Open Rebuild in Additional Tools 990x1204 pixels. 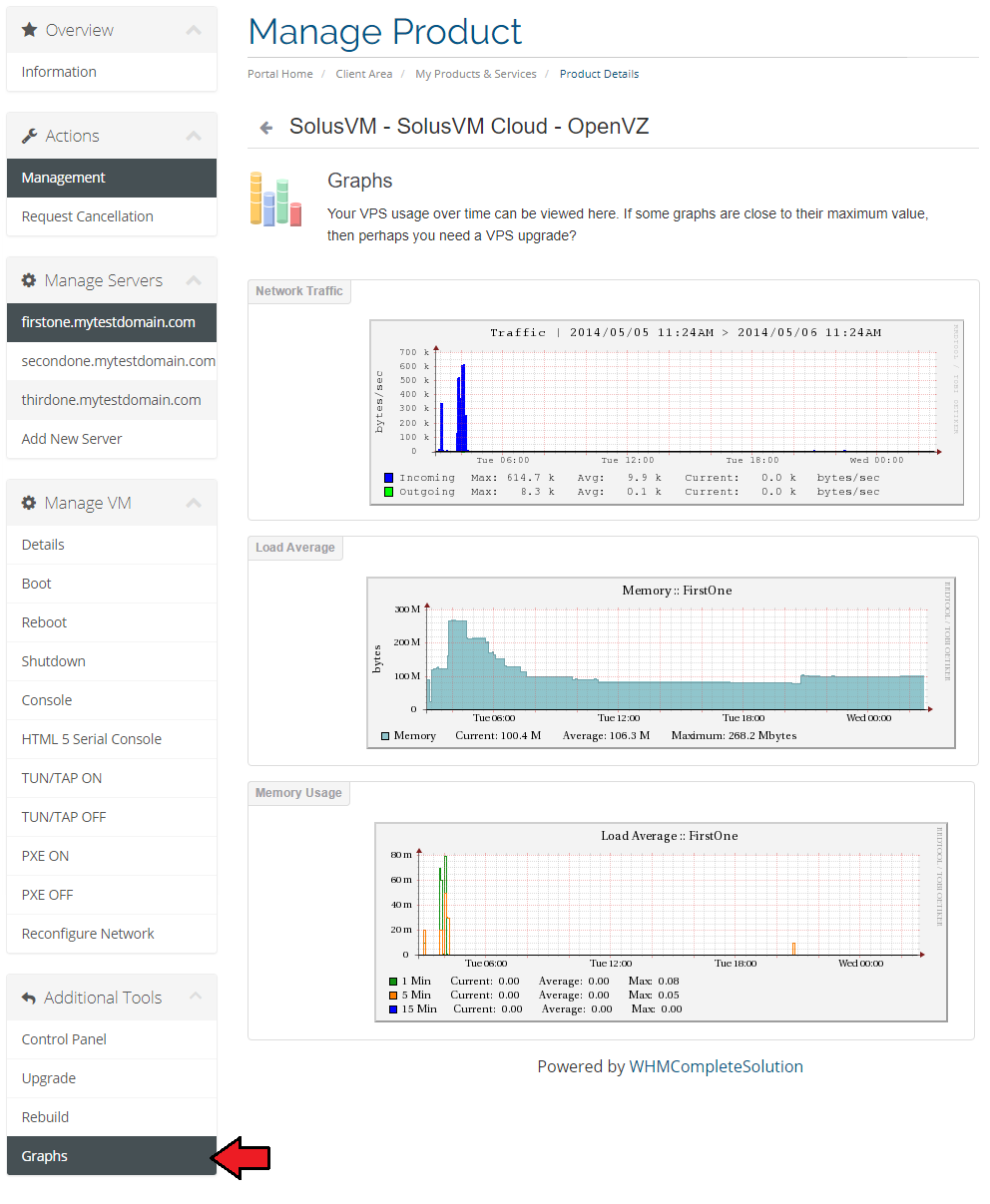click(x=112, y=1117)
